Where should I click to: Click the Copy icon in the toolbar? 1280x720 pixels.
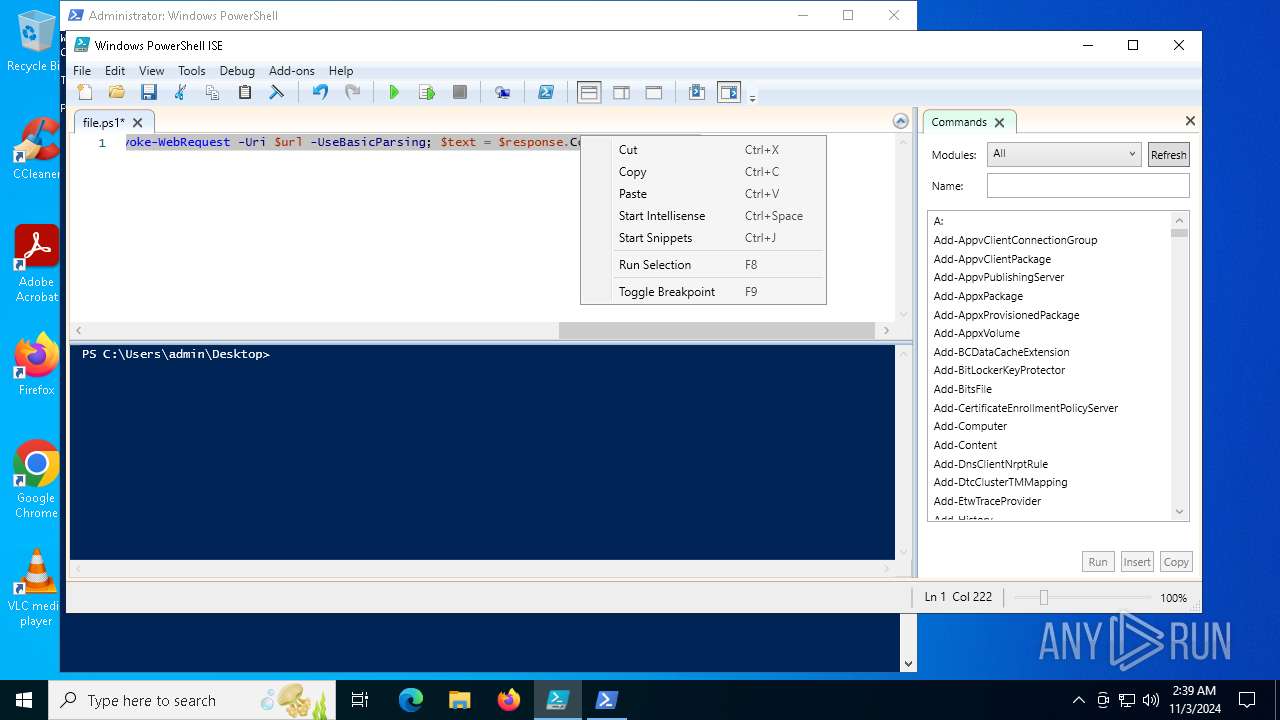(212, 92)
